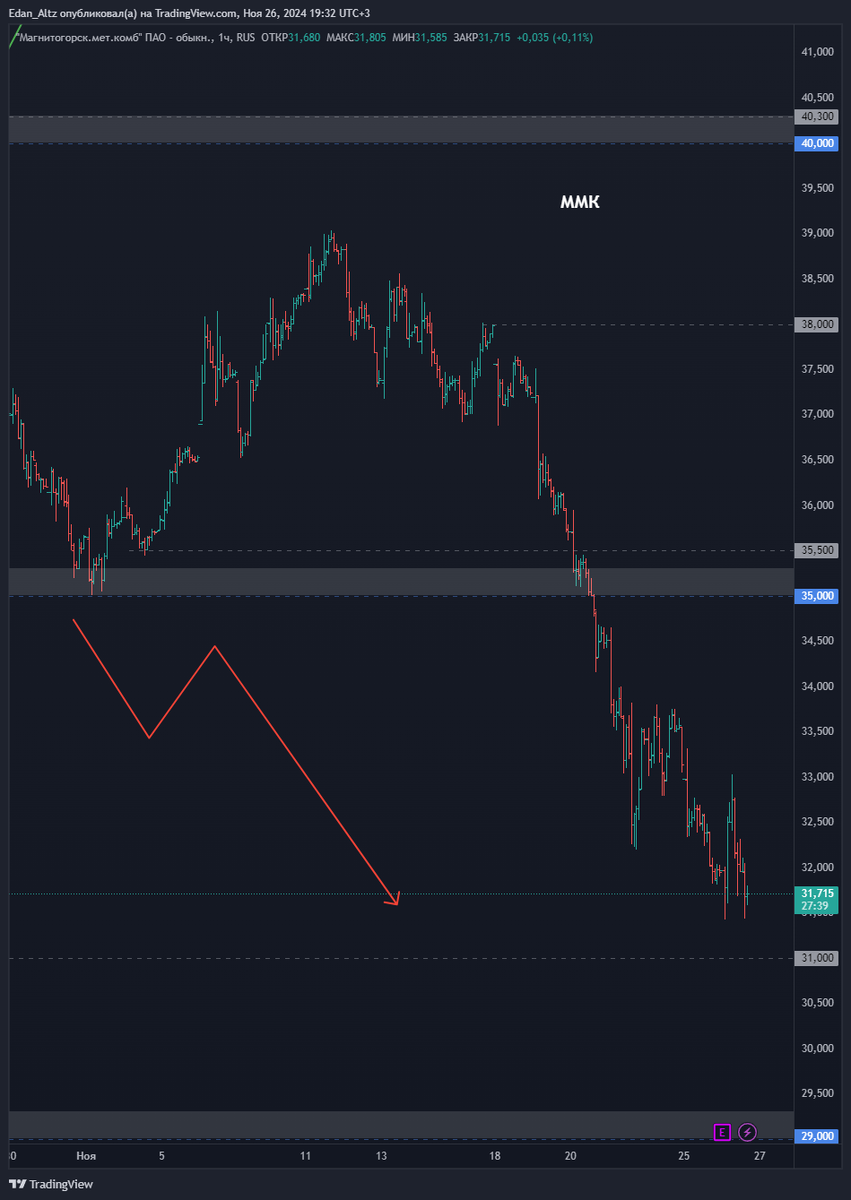This screenshot has width=851, height=1200.
Task: Click the publisher name Edan_Altz in header
Action: pyautogui.click(x=32, y=12)
